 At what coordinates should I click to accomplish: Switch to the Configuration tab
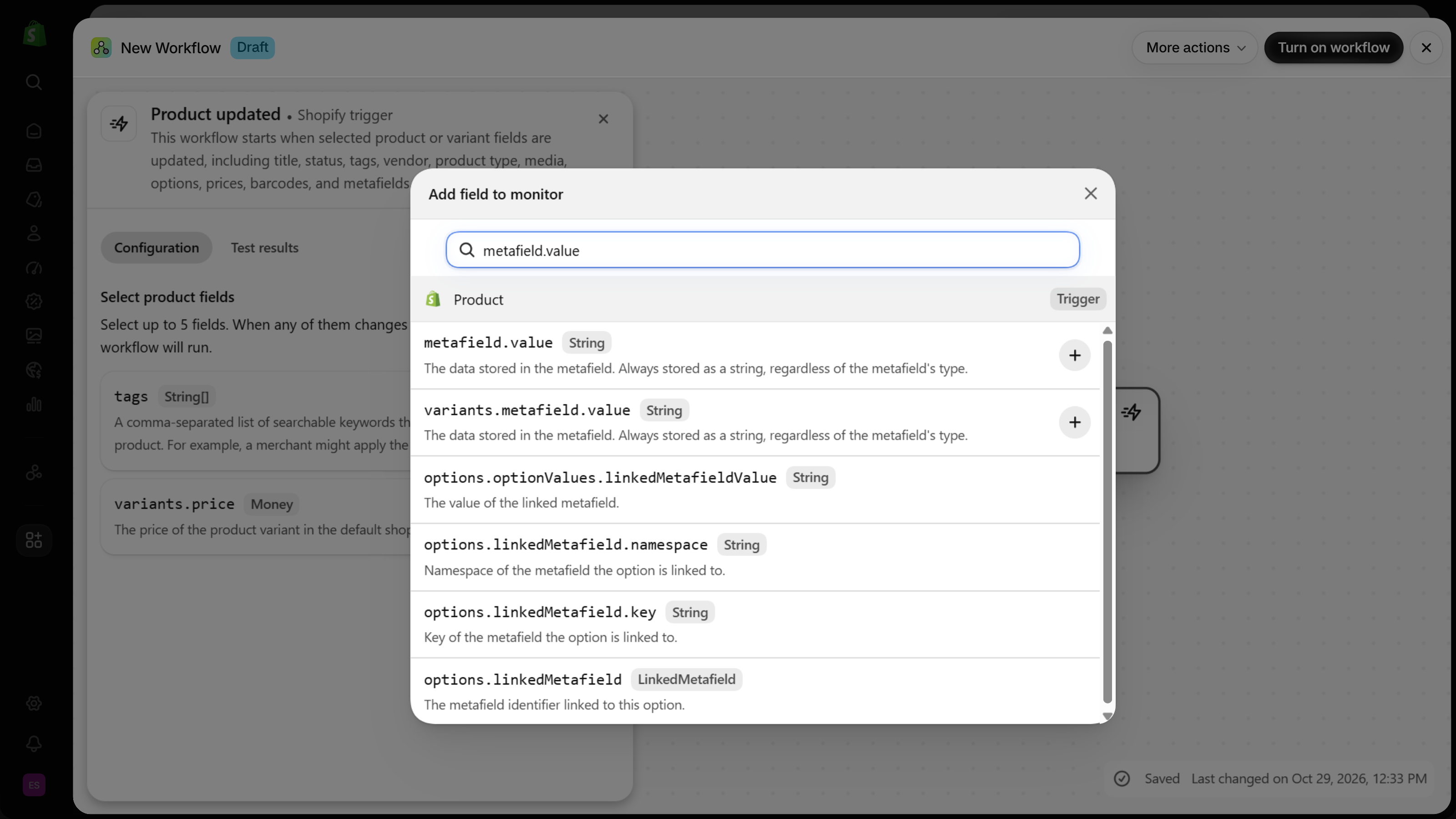(157, 248)
